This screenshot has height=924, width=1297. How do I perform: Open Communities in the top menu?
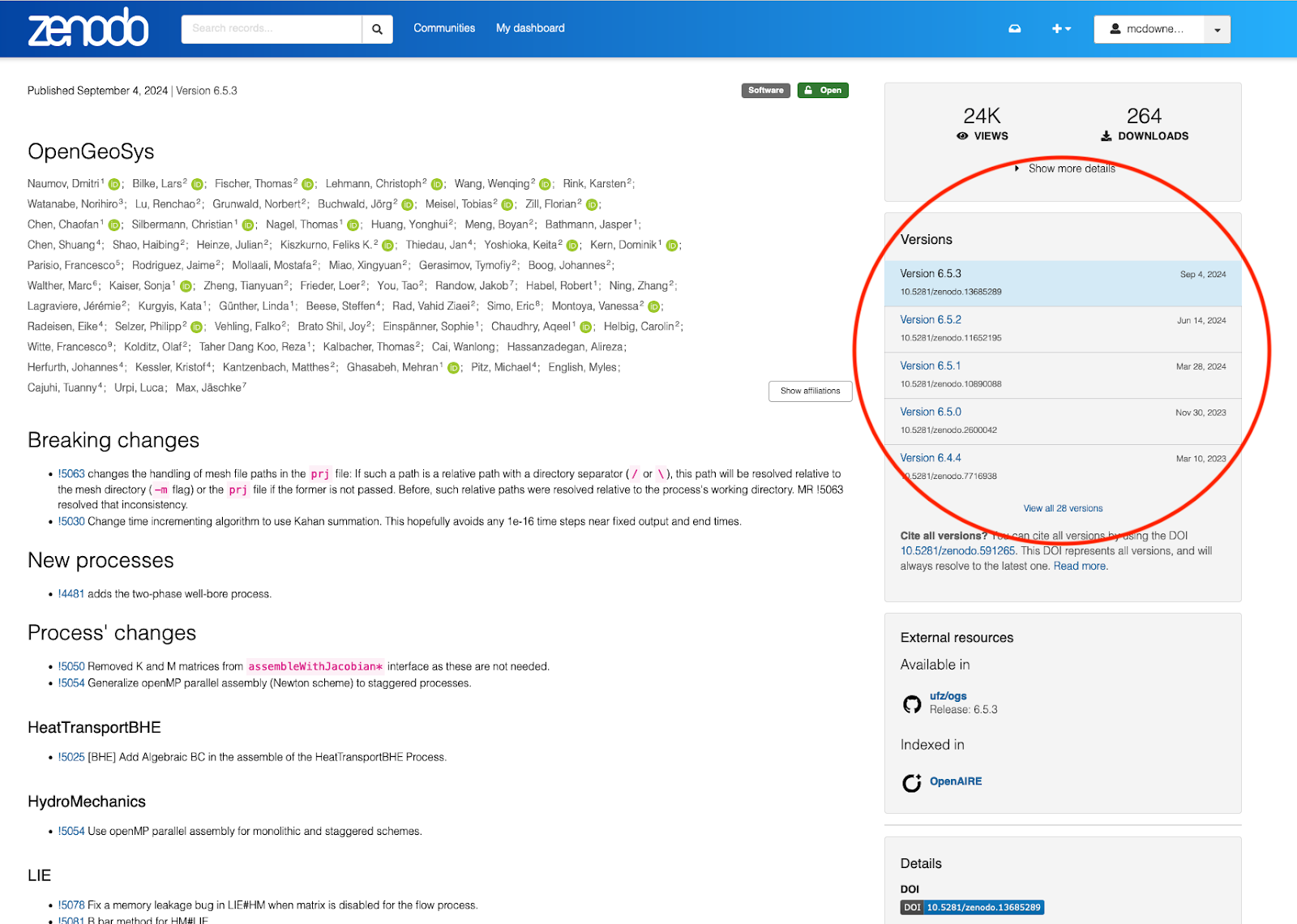(x=444, y=28)
